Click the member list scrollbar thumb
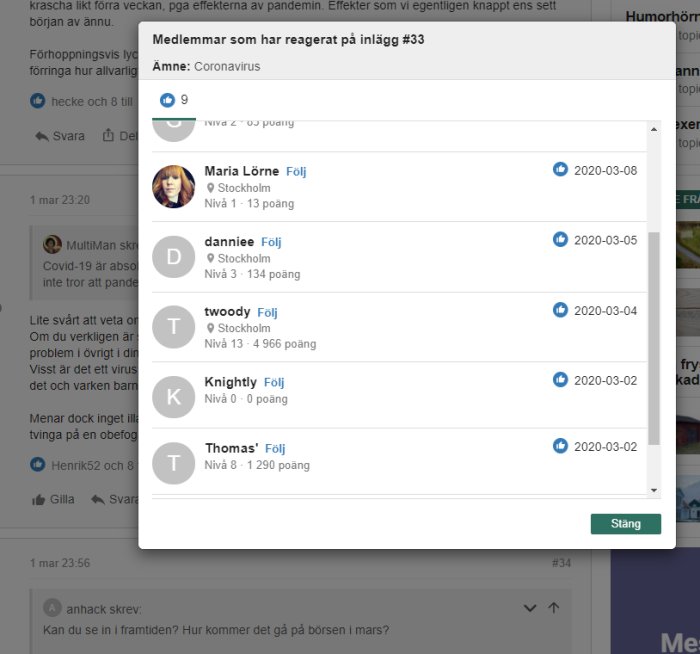Image resolution: width=700 pixels, height=654 pixels. pos(654,338)
